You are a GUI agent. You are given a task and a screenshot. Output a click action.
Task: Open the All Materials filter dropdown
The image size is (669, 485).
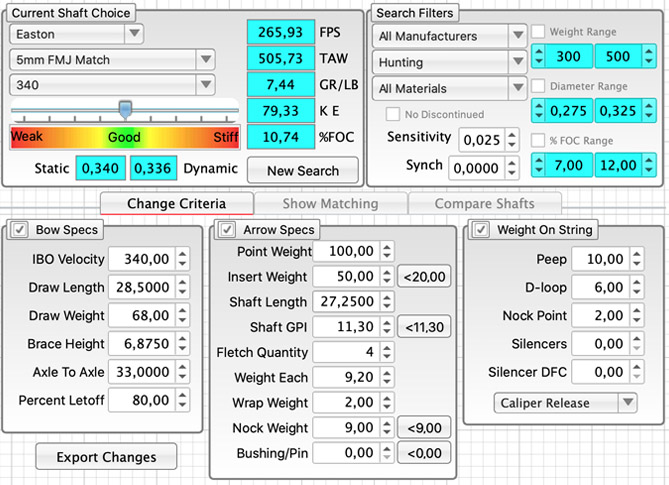(x=449, y=88)
